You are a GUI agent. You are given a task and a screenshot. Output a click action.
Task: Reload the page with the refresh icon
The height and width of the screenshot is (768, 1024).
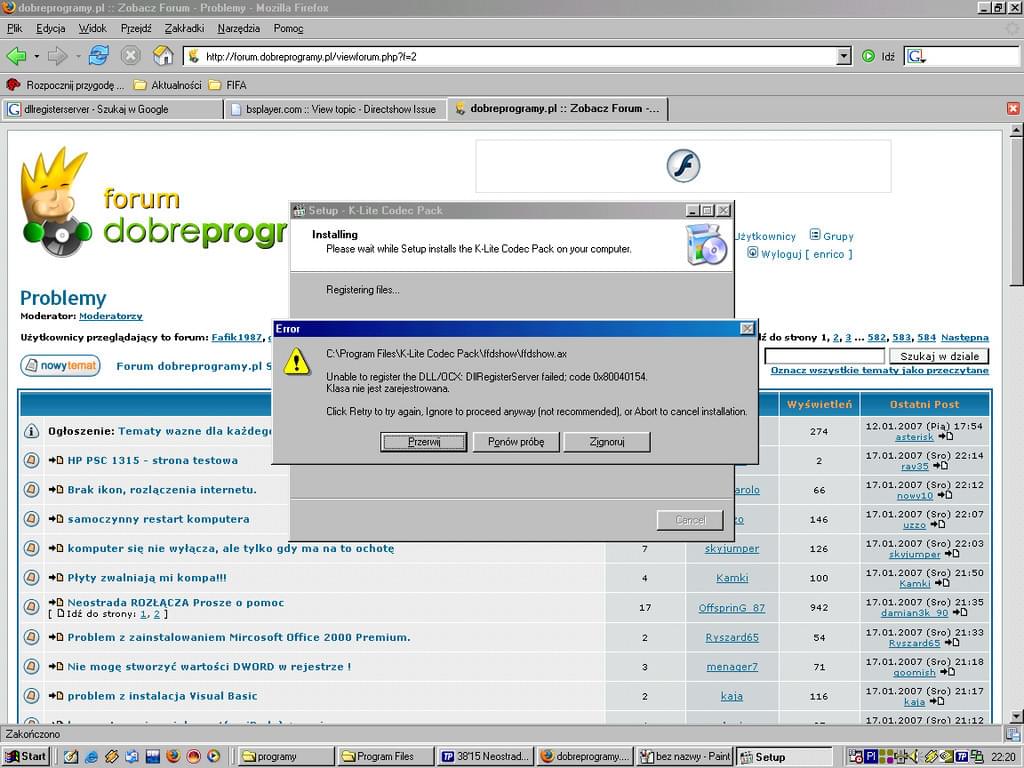(x=99, y=56)
